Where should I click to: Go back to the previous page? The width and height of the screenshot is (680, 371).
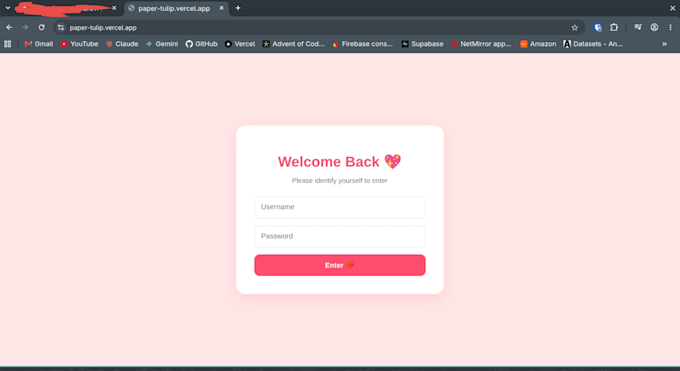[x=9, y=27]
